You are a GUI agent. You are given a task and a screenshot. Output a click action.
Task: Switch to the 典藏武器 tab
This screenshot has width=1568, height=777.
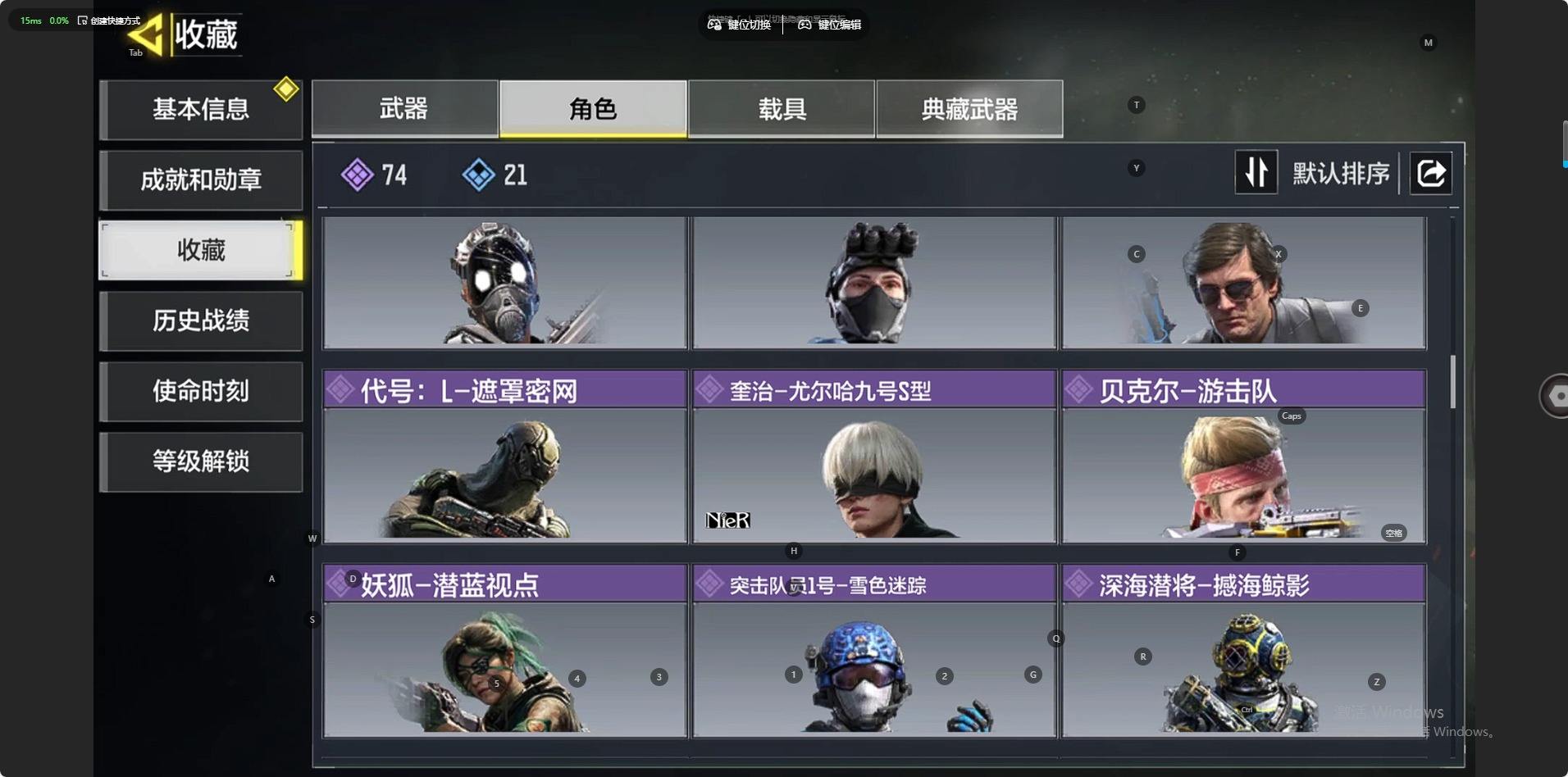click(x=969, y=108)
